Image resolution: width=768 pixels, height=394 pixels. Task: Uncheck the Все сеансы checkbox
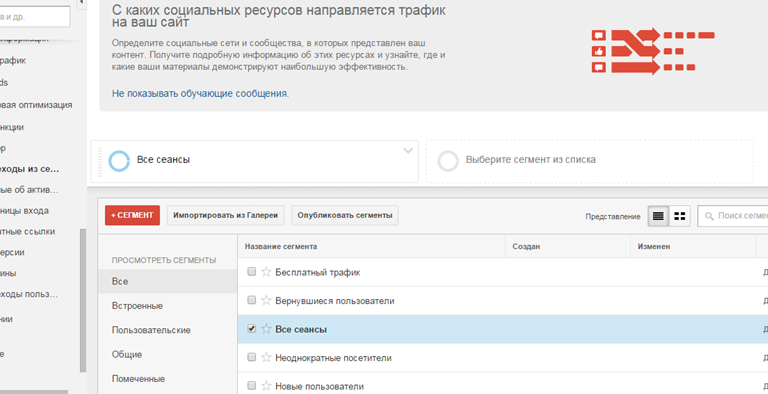click(252, 328)
